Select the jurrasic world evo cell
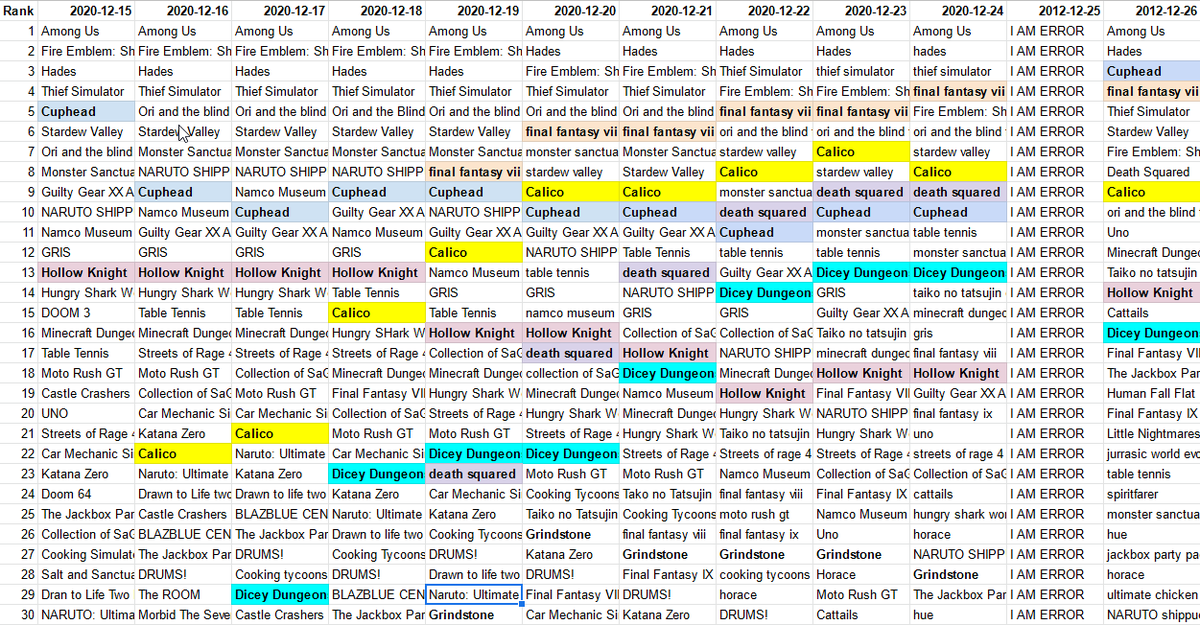This screenshot has height=625, width=1200. click(1152, 453)
